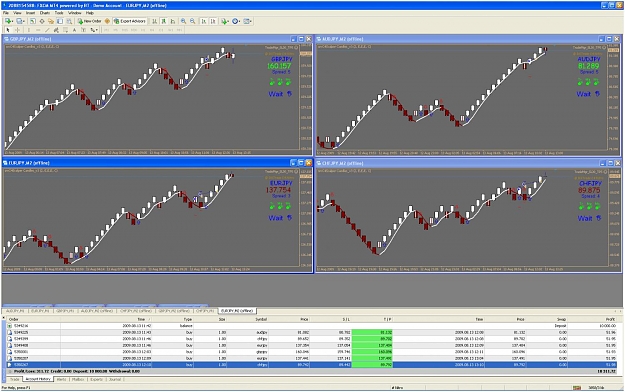Open the Journal tab in Terminal

(x=115, y=379)
